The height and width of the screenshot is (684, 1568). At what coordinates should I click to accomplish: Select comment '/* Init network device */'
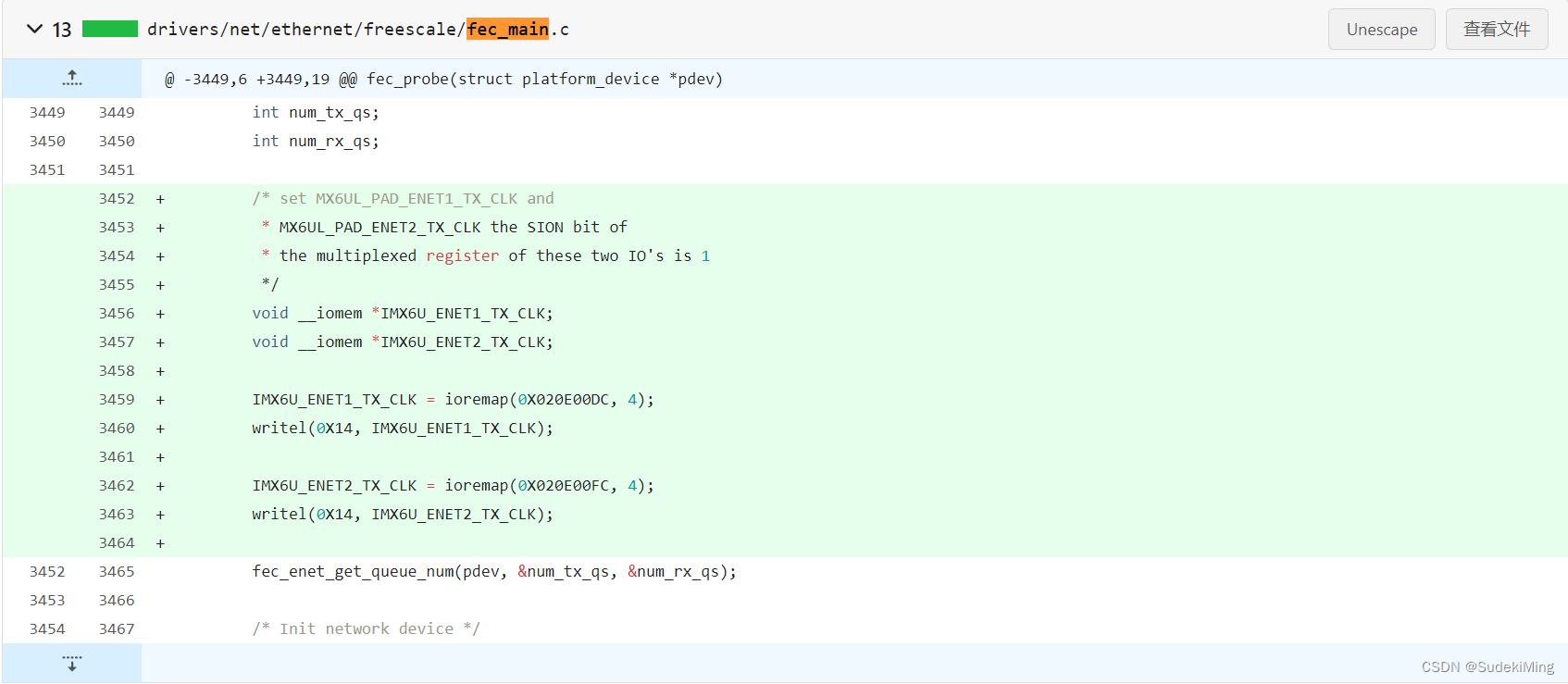367,628
